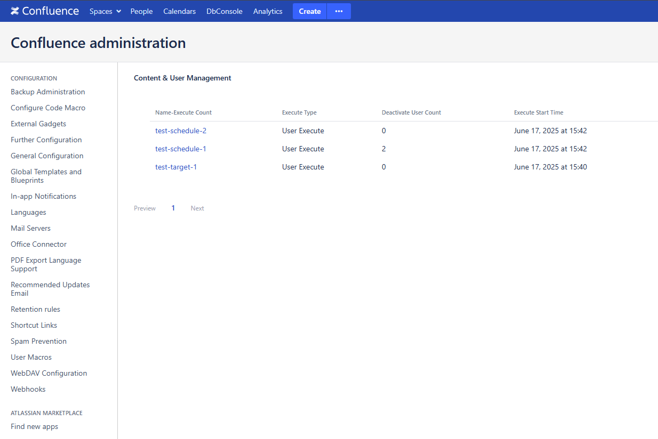Go to Mail Servers
This screenshot has width=658, height=439.
30,228
